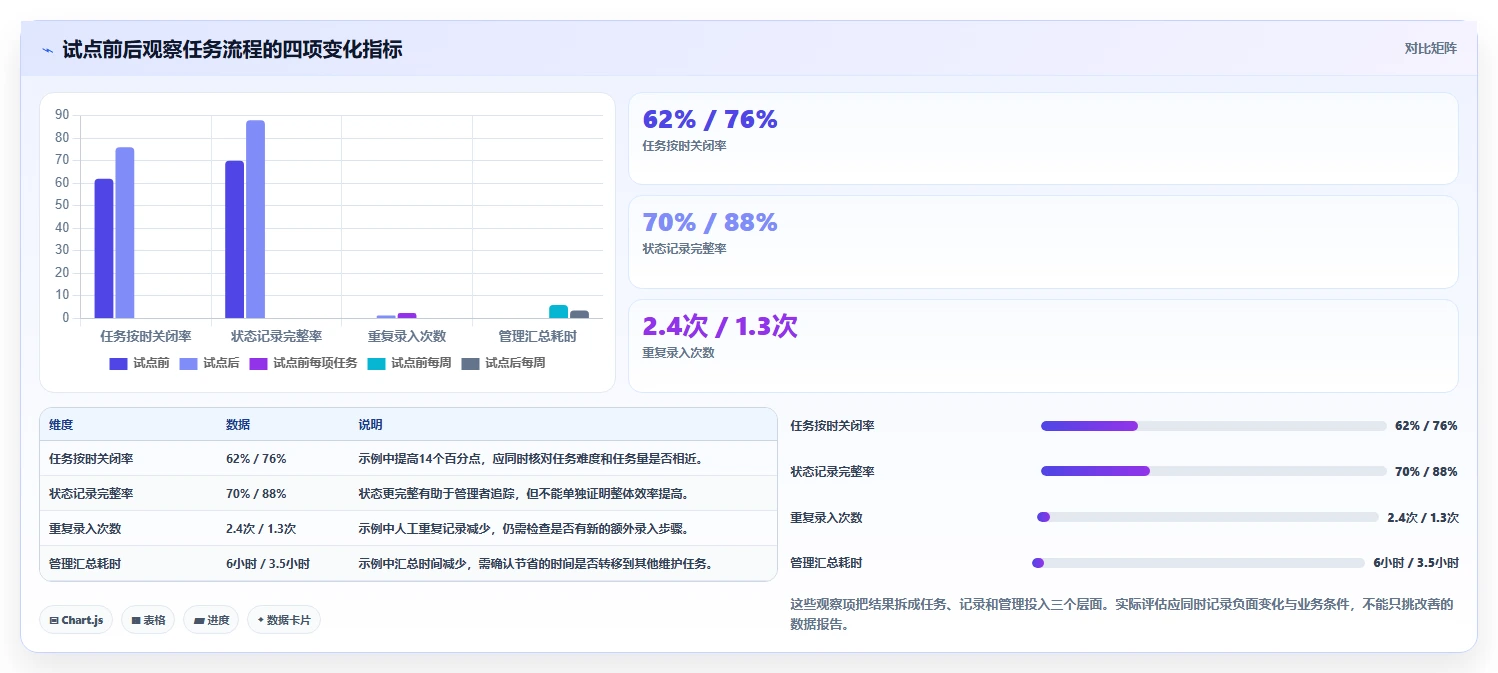This screenshot has height=673, width=1498.
Task: Click the footnote starting with 这些观察项
Action: point(1121,614)
